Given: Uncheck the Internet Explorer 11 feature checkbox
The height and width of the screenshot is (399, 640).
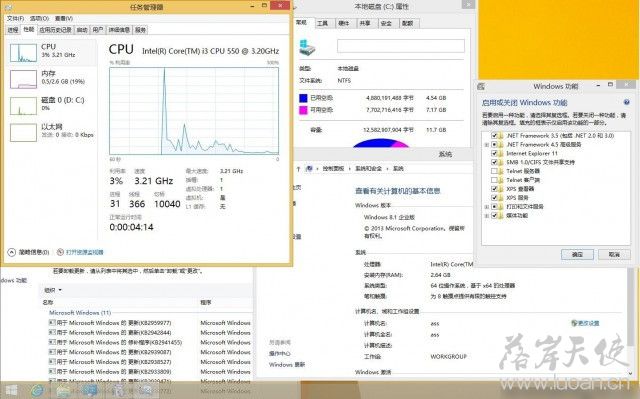Looking at the screenshot, I should pos(494,153).
